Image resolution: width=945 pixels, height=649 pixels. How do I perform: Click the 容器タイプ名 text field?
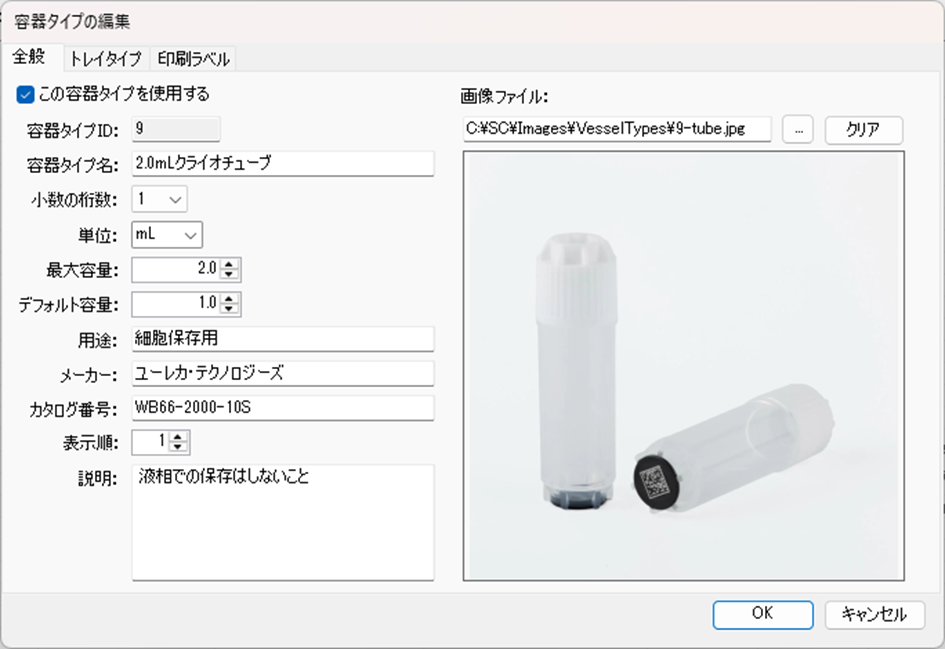coord(283,163)
